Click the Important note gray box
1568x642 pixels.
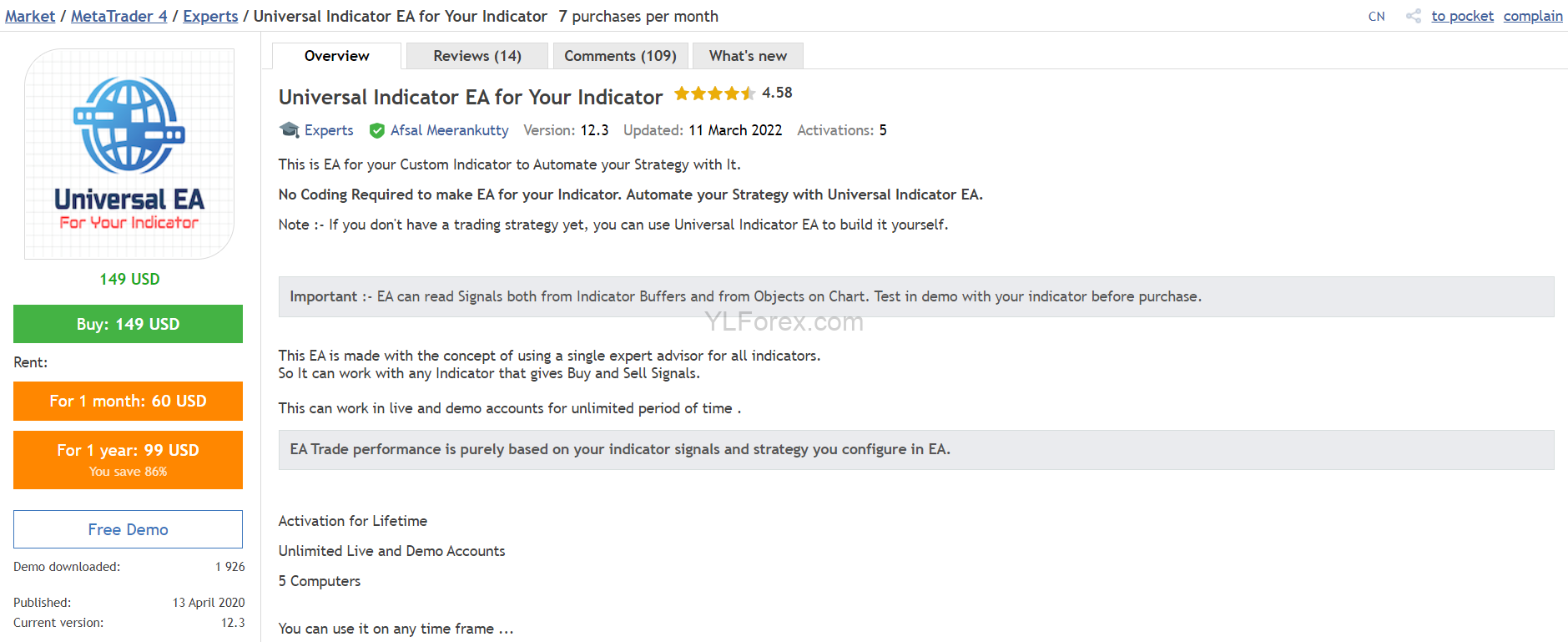click(x=916, y=296)
